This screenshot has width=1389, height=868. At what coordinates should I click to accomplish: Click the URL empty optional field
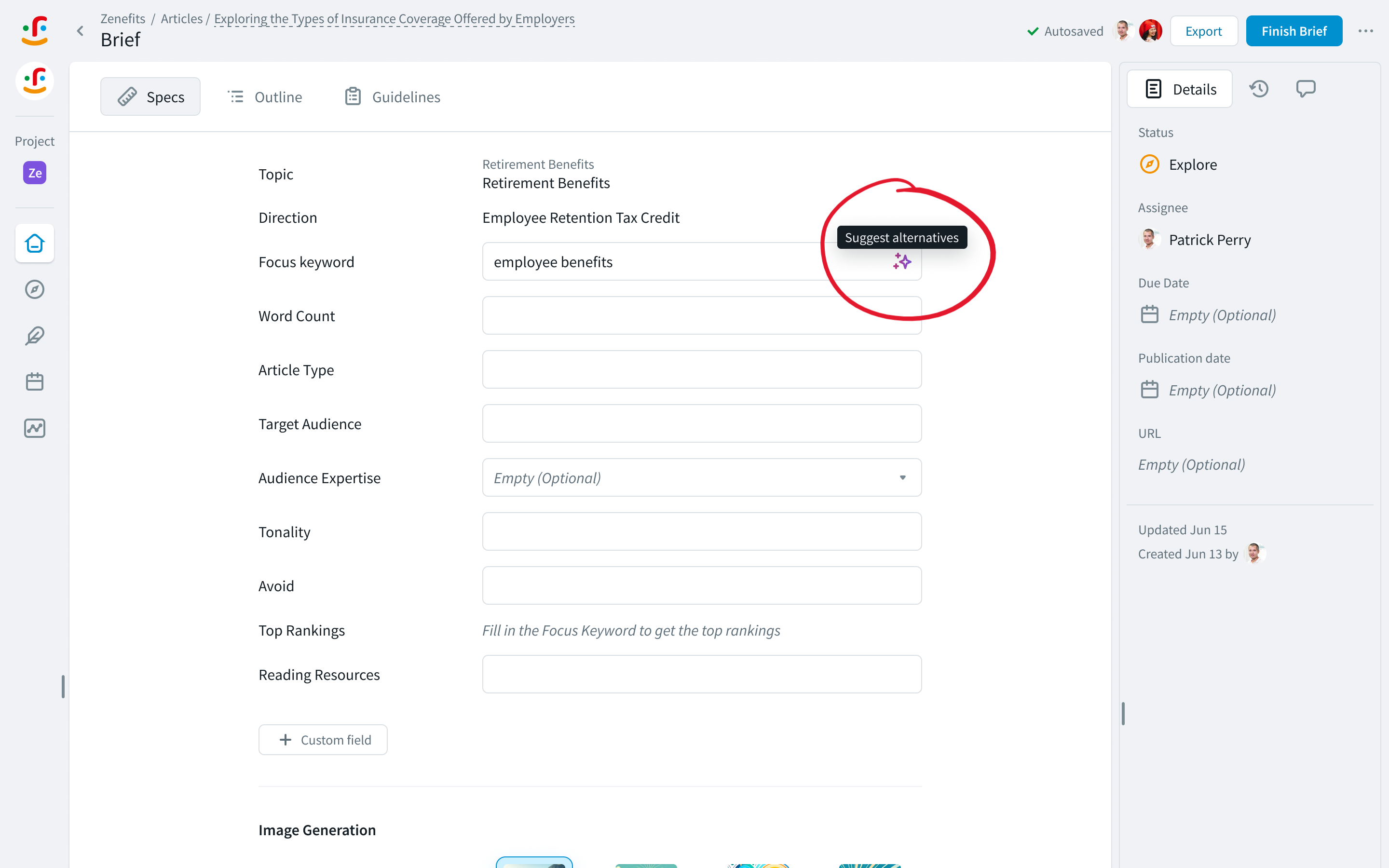[1192, 464]
